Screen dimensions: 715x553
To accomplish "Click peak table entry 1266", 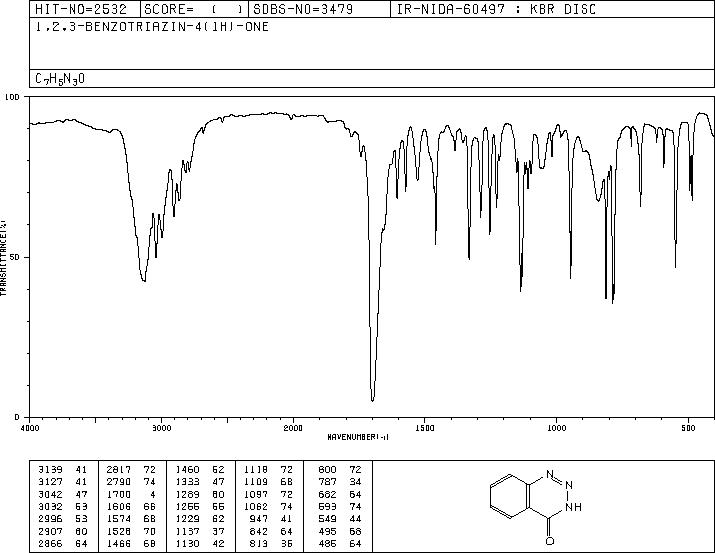I will tap(187, 507).
